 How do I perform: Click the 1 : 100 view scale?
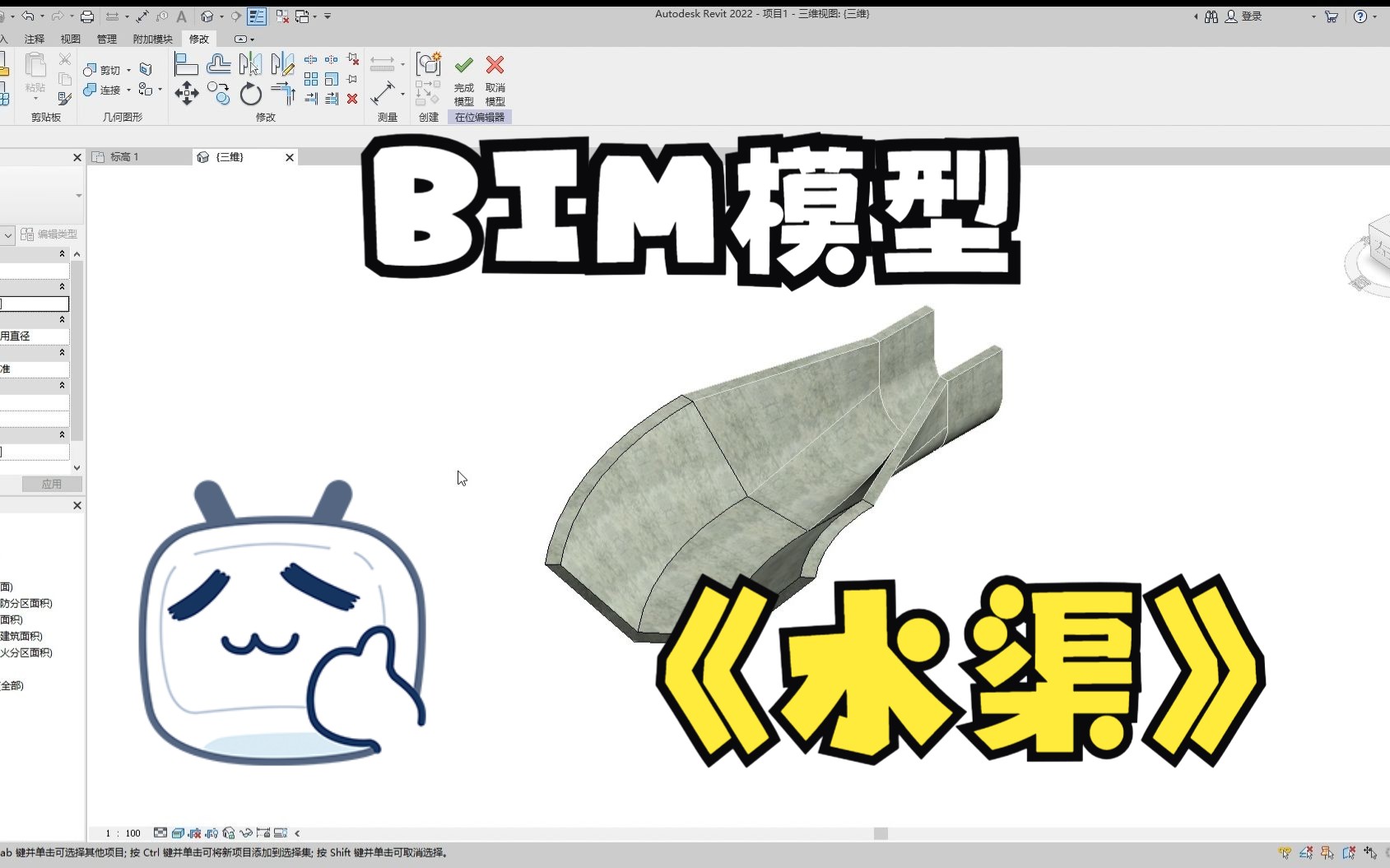click(x=123, y=833)
